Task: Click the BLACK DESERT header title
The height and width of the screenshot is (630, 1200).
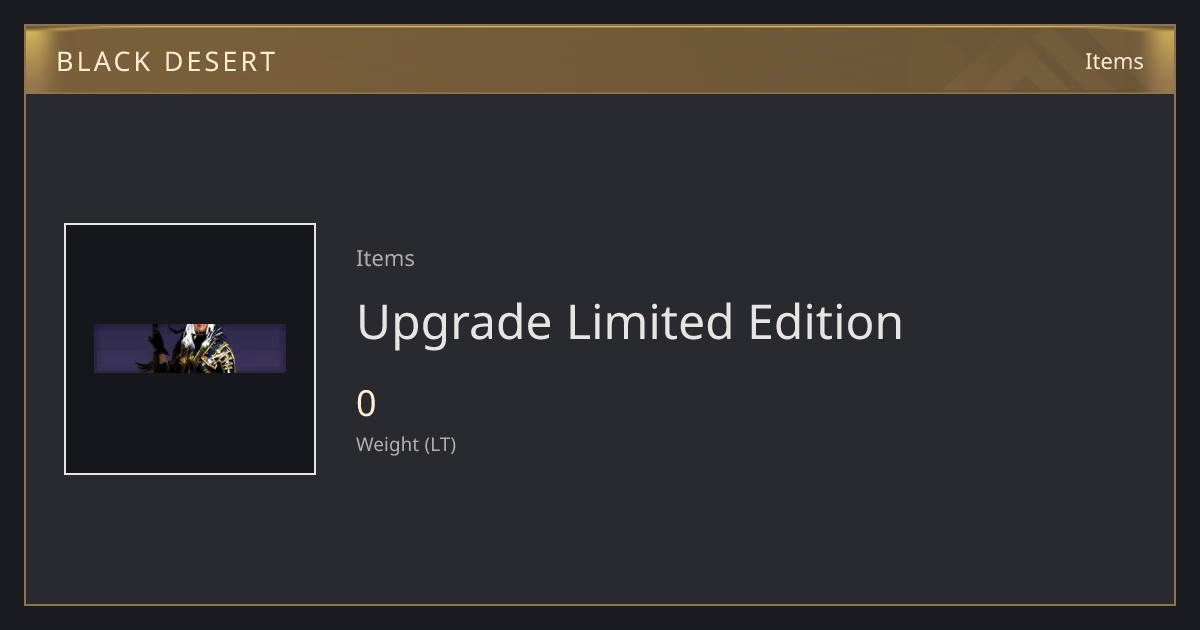Action: (x=166, y=62)
